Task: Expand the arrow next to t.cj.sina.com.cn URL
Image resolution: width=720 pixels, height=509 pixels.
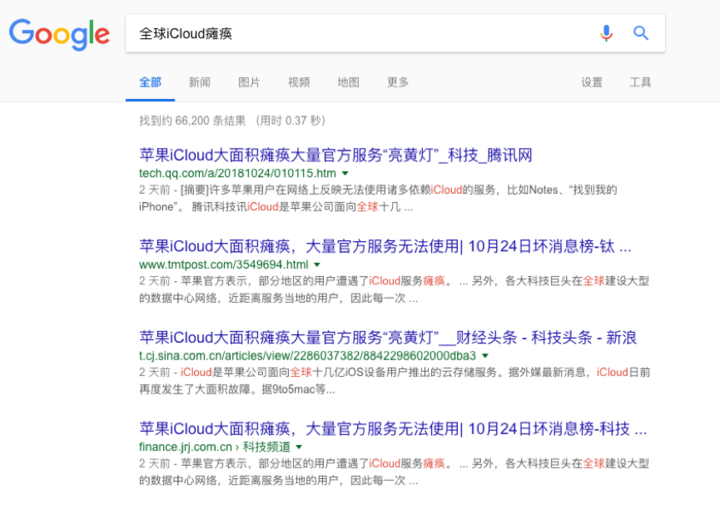Action: [485, 356]
